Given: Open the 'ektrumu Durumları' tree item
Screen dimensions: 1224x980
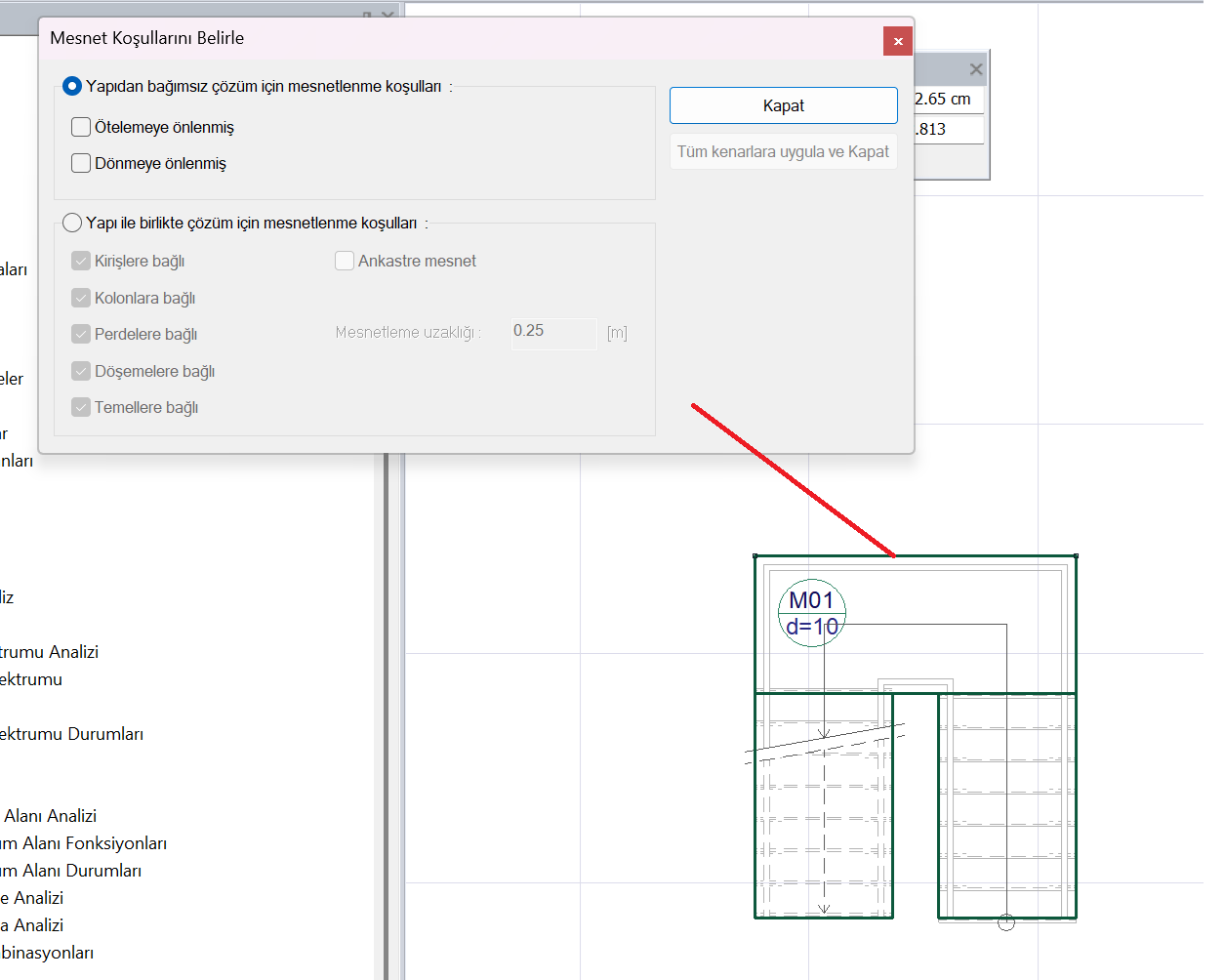Looking at the screenshot, I should (x=71, y=734).
